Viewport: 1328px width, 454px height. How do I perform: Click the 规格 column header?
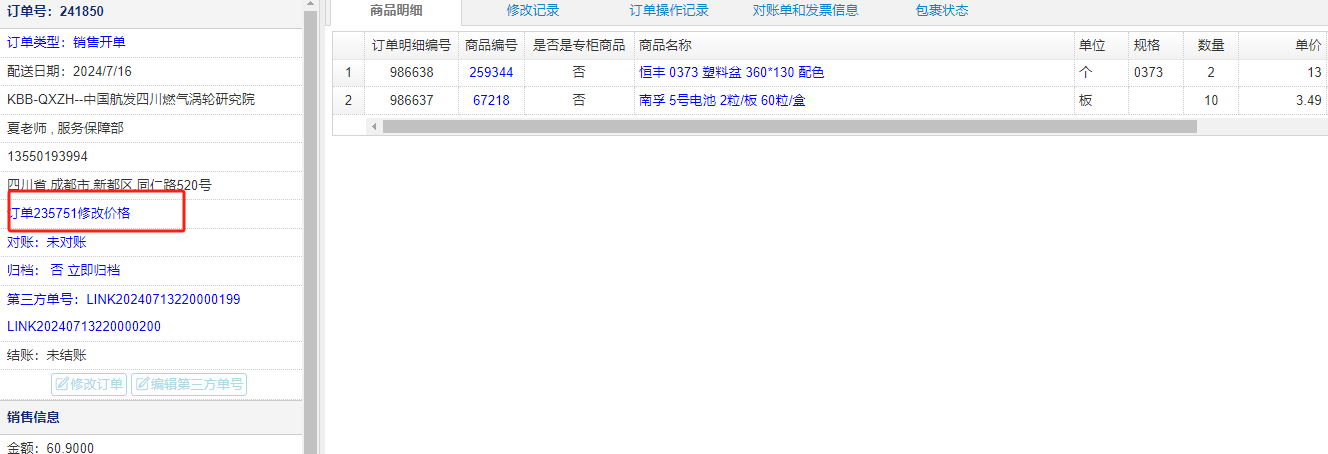1156,46
